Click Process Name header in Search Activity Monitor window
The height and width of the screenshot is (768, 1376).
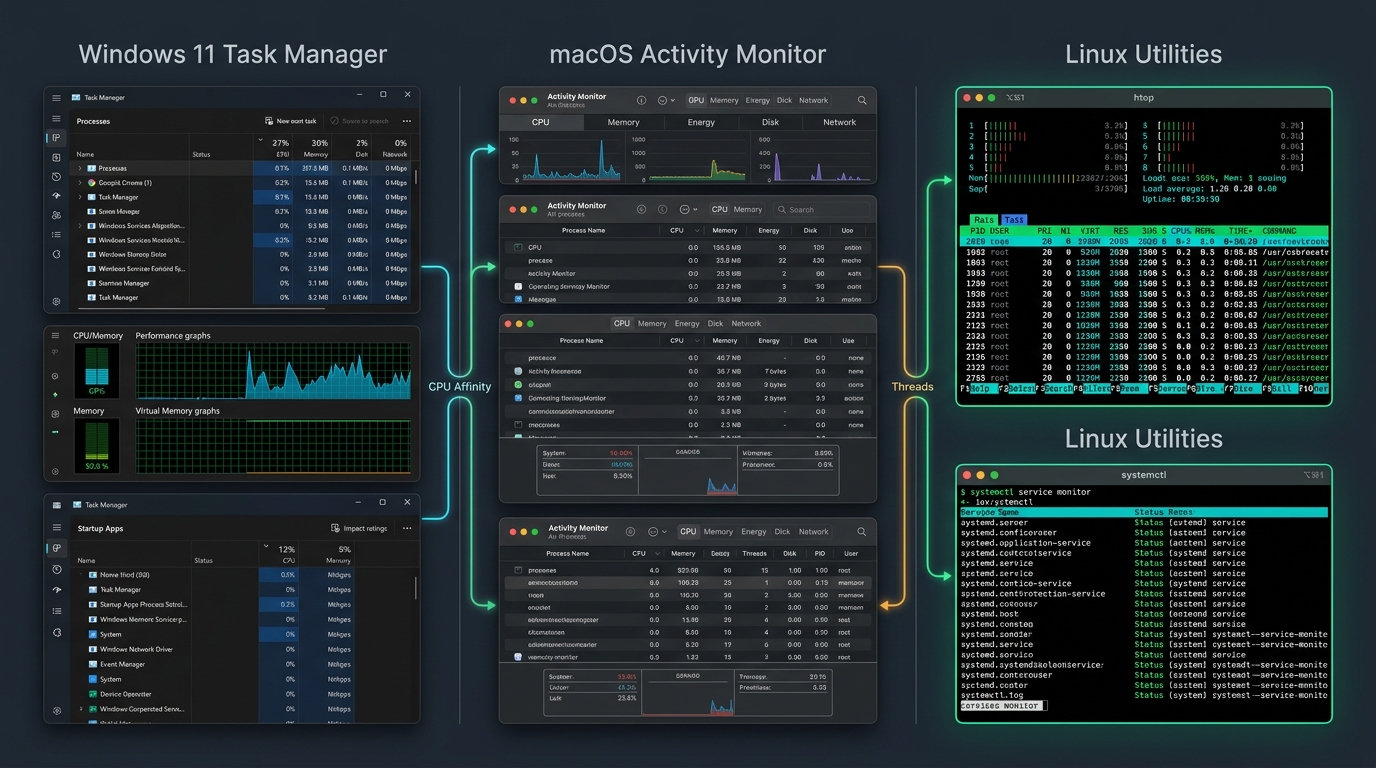point(583,230)
